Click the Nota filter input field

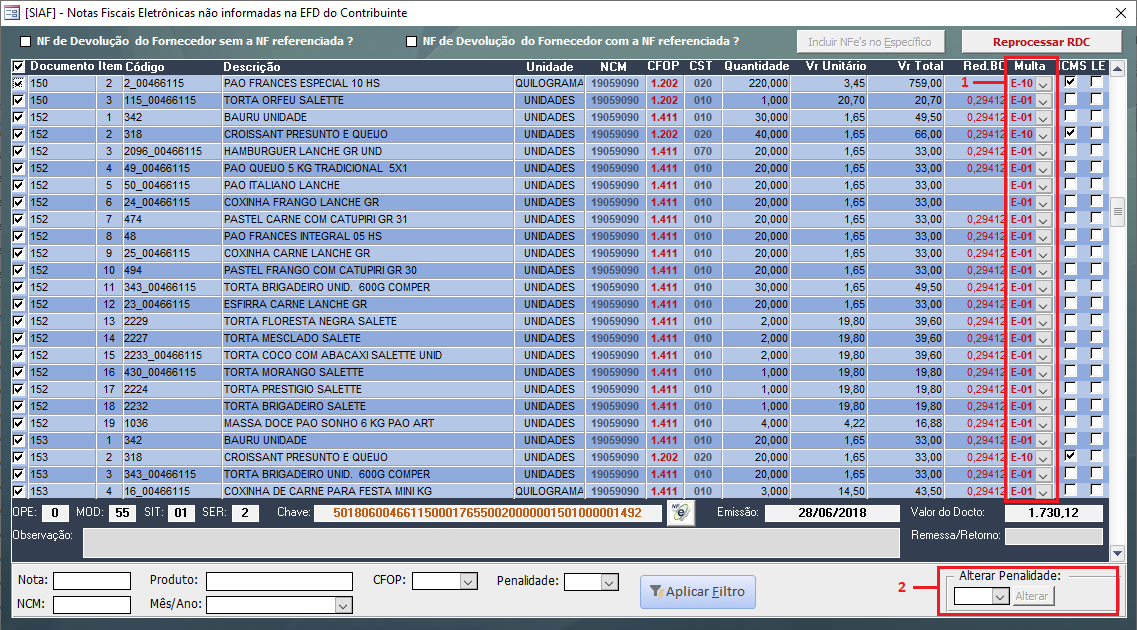pos(92,581)
